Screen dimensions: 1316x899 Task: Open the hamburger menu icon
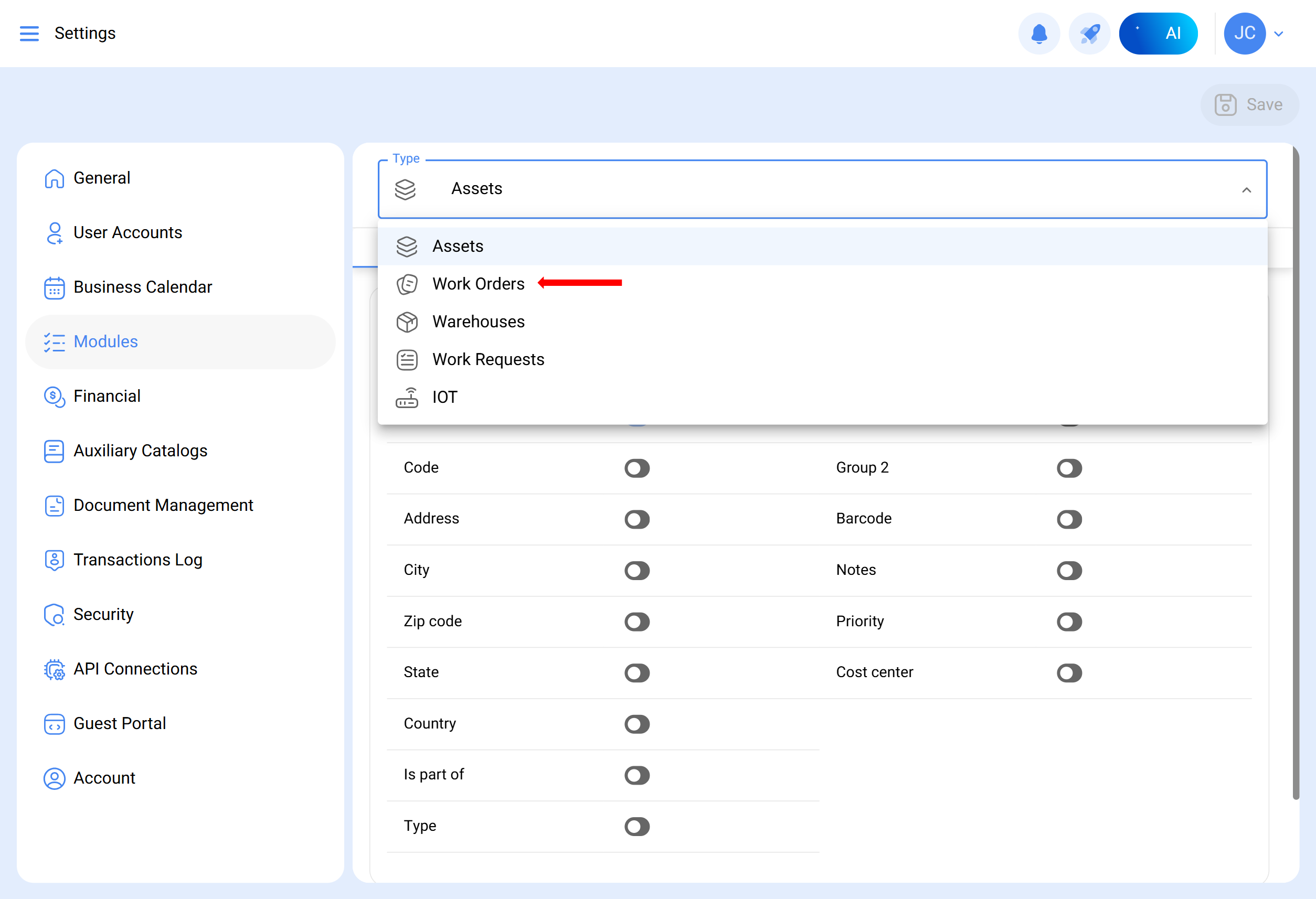[x=29, y=34]
